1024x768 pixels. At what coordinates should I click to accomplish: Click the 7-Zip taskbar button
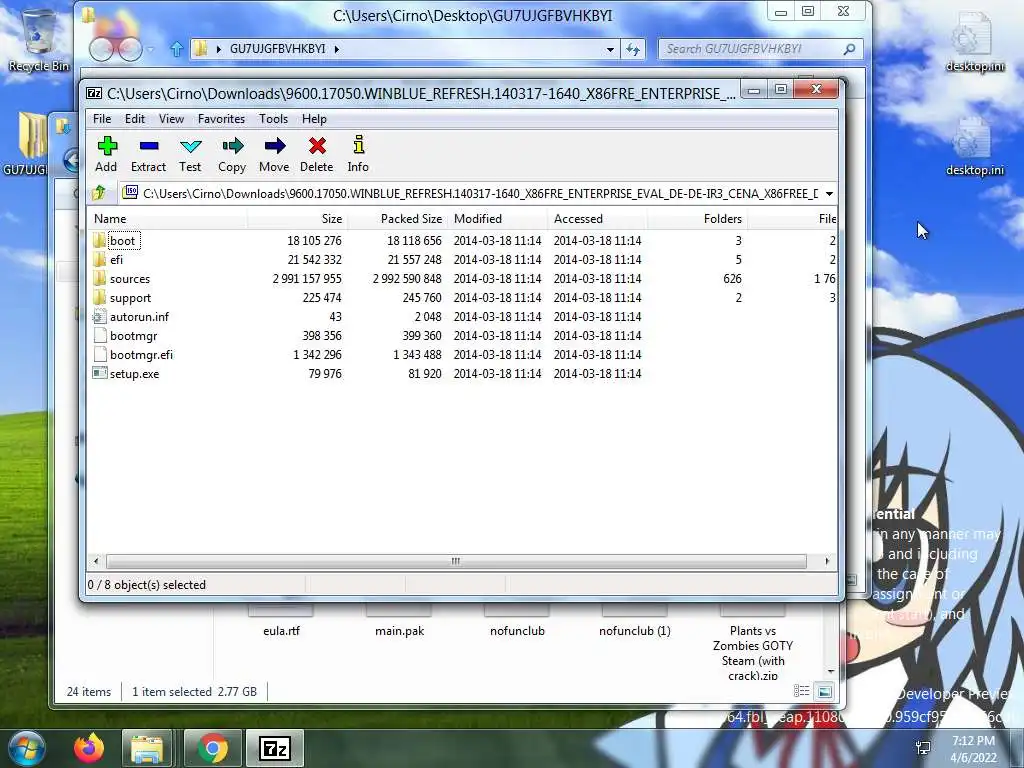coord(275,748)
